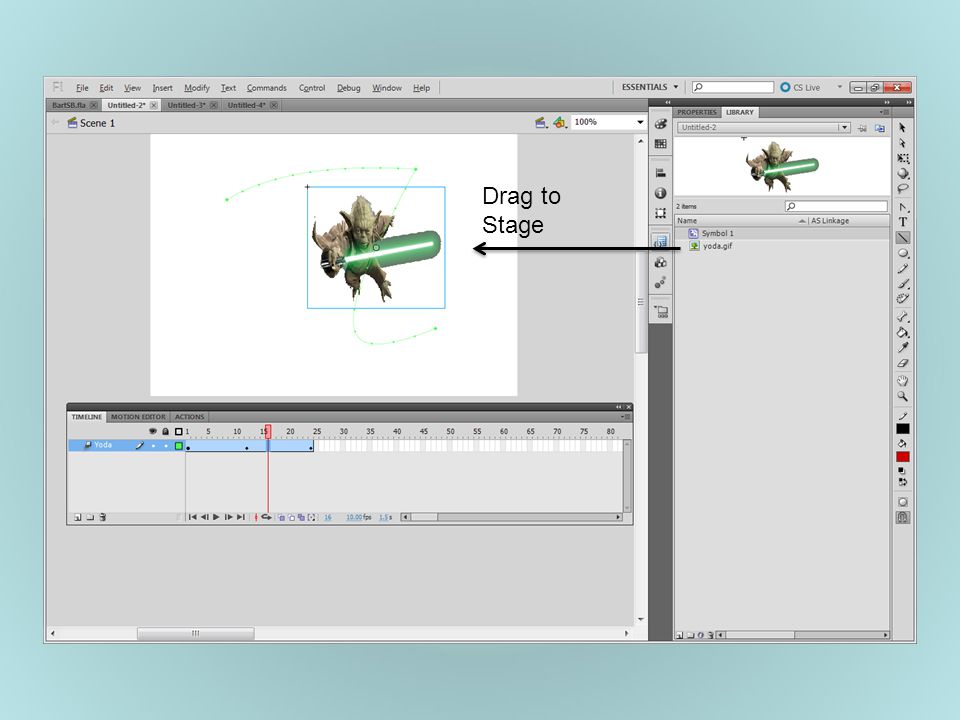Collapse the Tools panel
This screenshot has width=960, height=720.
(x=909, y=102)
